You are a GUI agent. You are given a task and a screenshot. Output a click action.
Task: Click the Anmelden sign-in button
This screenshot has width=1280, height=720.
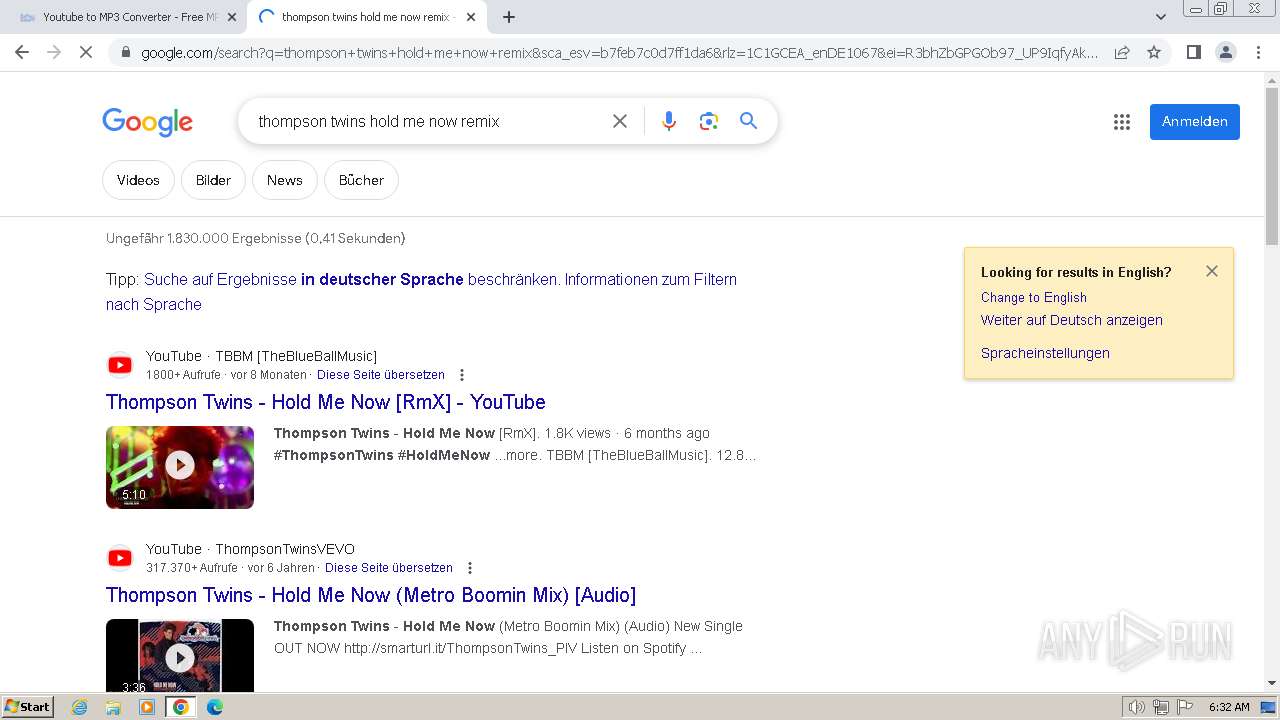[x=1194, y=122]
